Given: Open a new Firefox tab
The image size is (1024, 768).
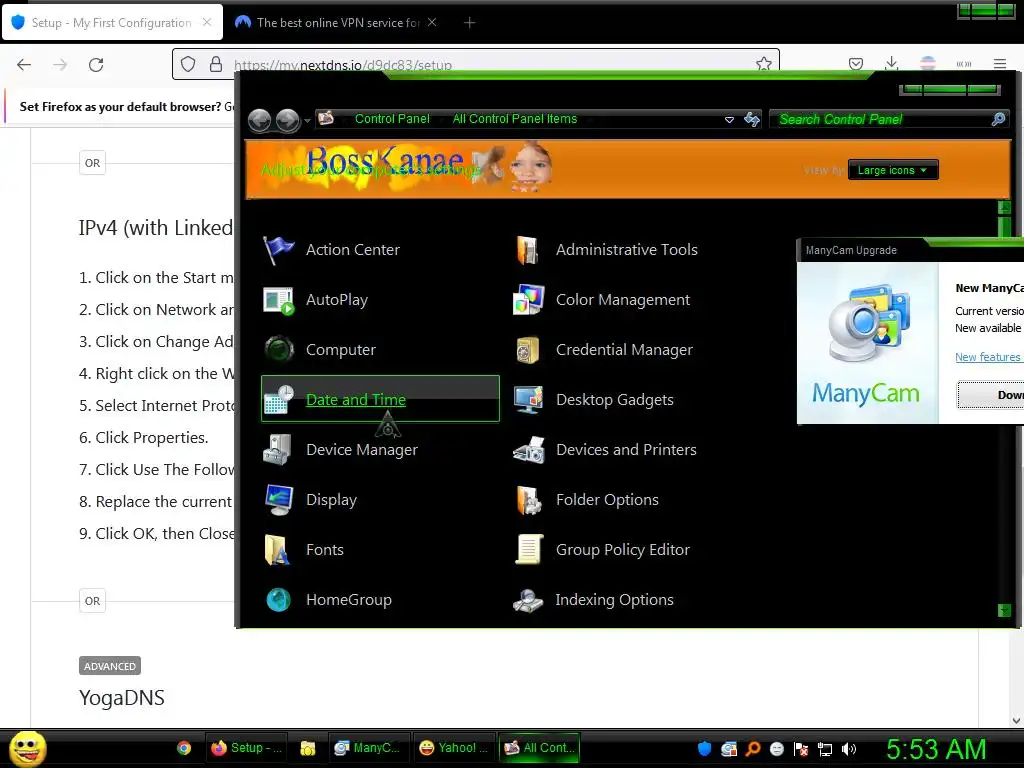Looking at the screenshot, I should 469,22.
